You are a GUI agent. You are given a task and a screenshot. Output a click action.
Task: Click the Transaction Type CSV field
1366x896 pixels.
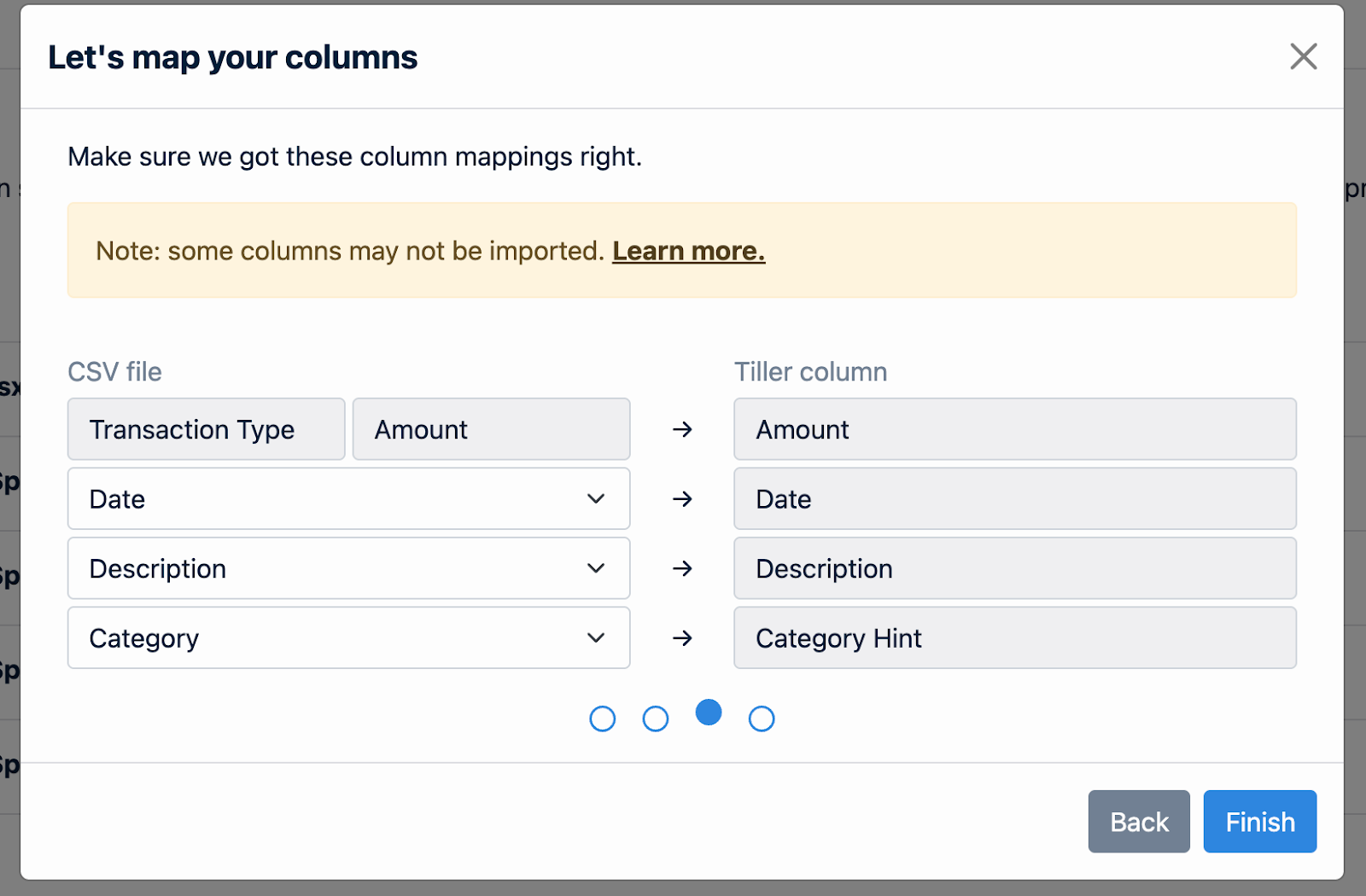pyautogui.click(x=207, y=429)
